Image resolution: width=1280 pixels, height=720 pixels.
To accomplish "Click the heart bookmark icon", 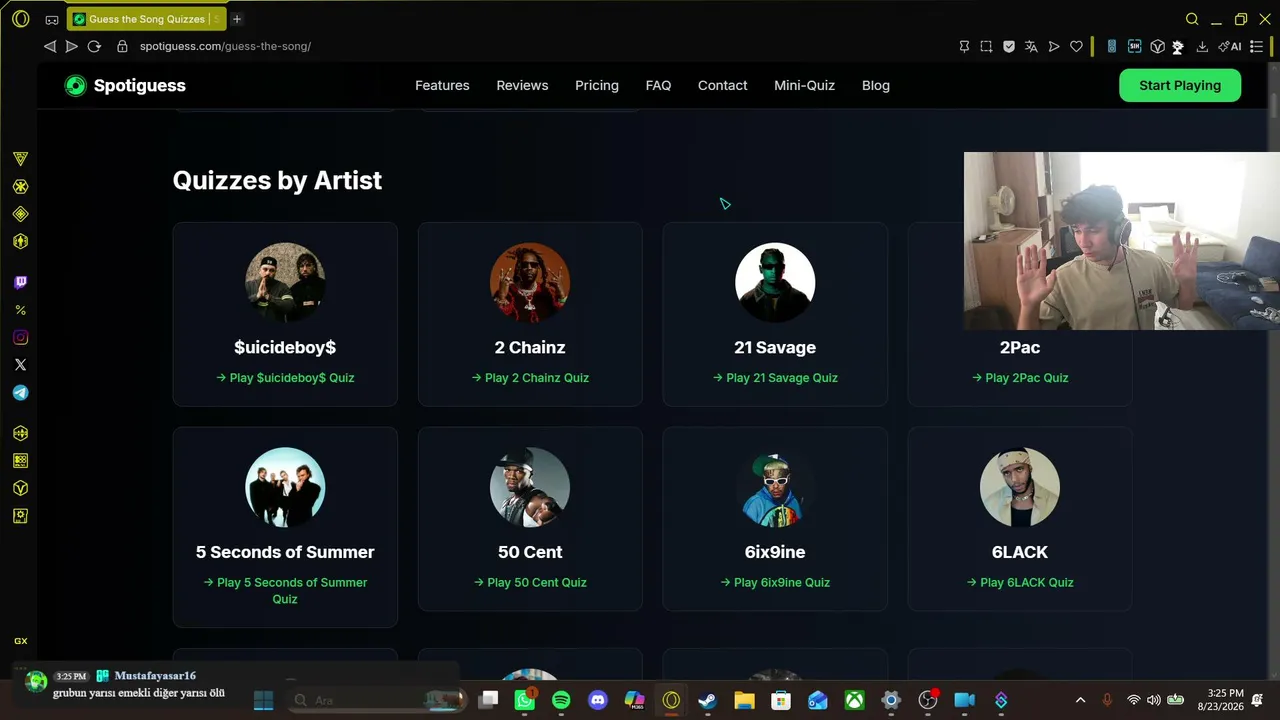I will coord(1076,46).
